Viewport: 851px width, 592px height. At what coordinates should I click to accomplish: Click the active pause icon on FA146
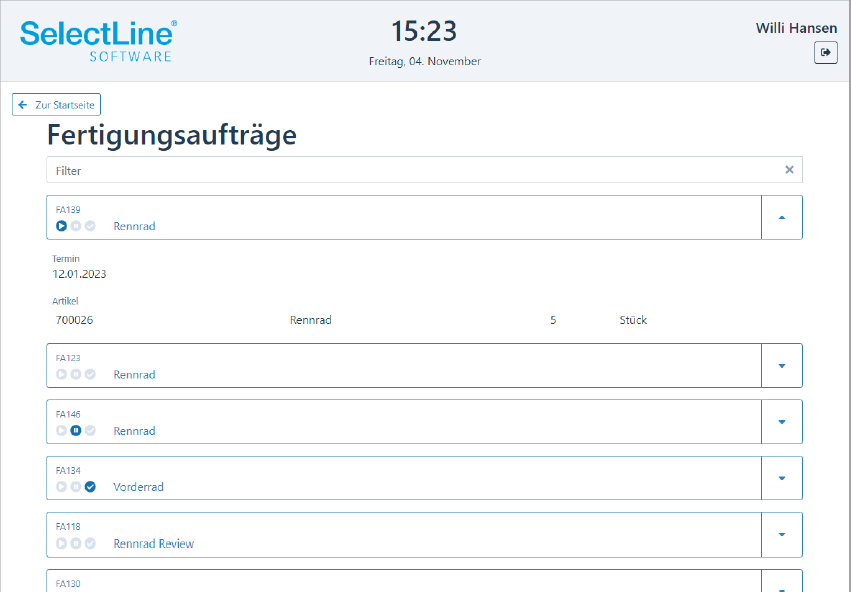76,430
